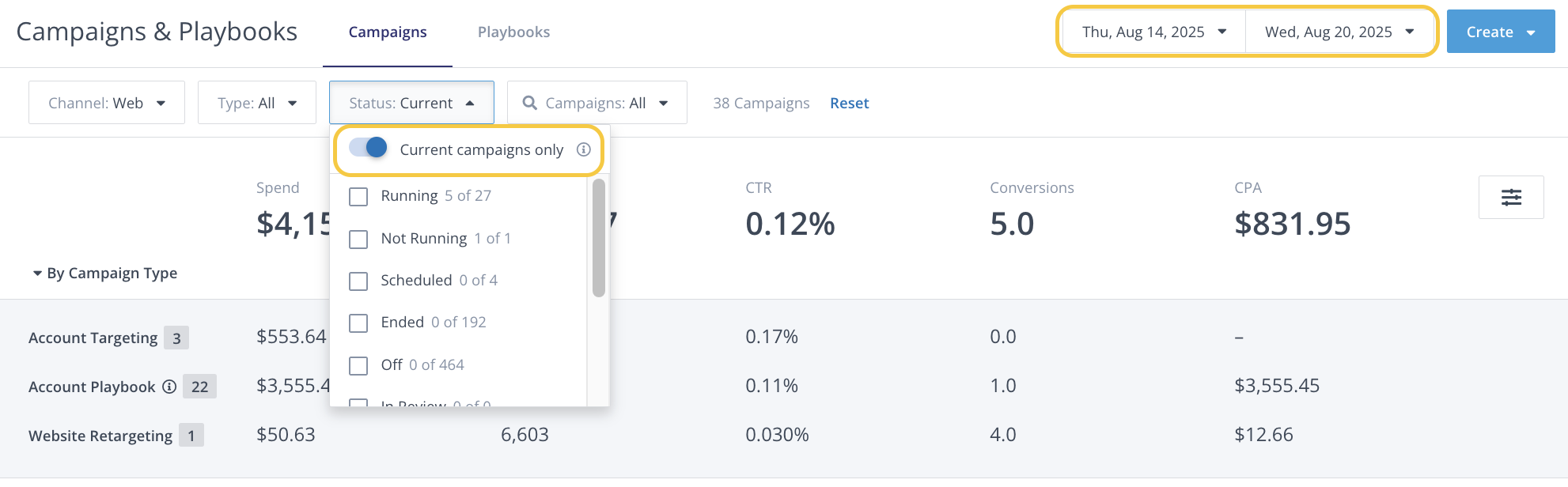Open the end date Aug 20 picker

pyautogui.click(x=1339, y=32)
